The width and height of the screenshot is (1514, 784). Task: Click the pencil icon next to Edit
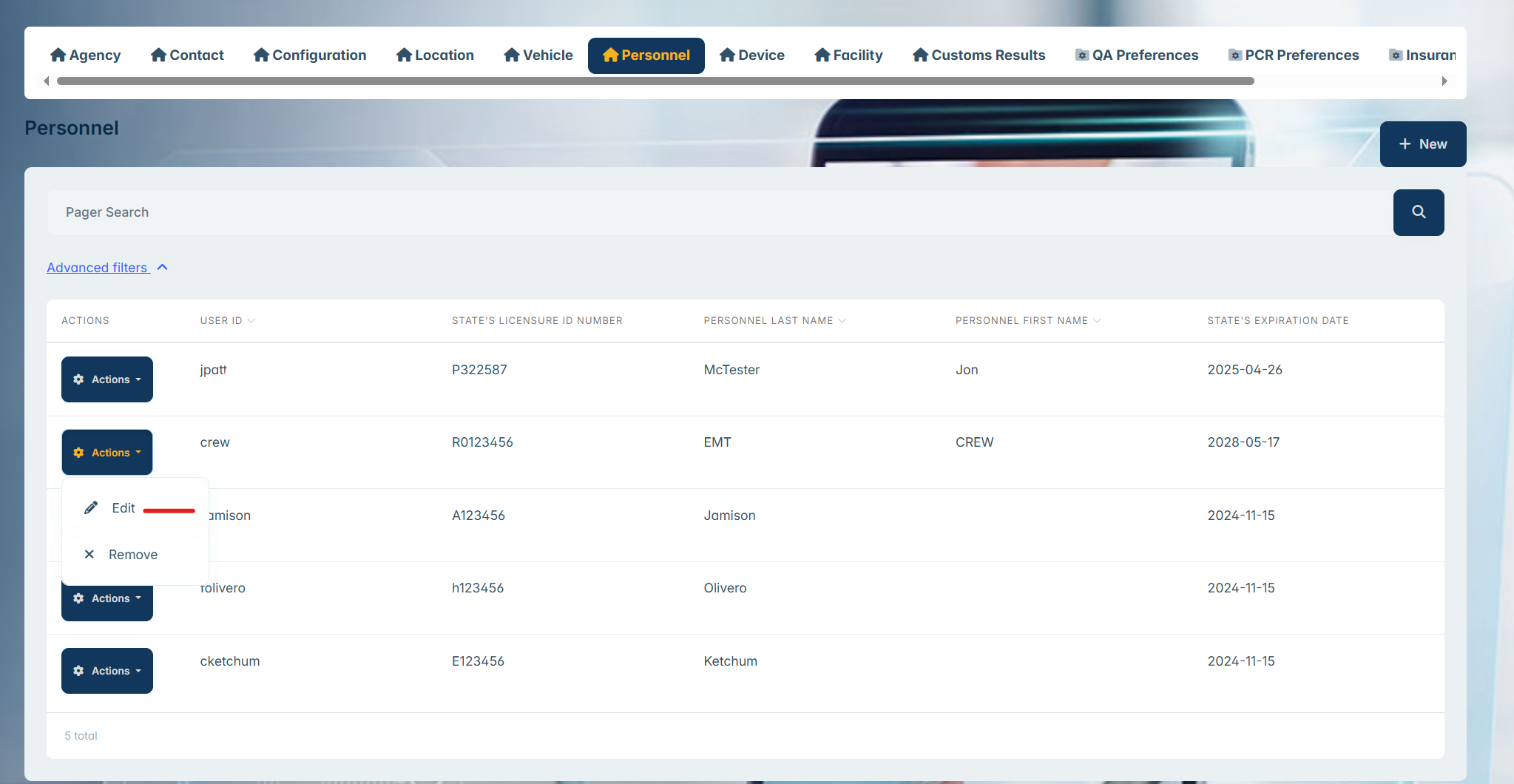(x=91, y=507)
